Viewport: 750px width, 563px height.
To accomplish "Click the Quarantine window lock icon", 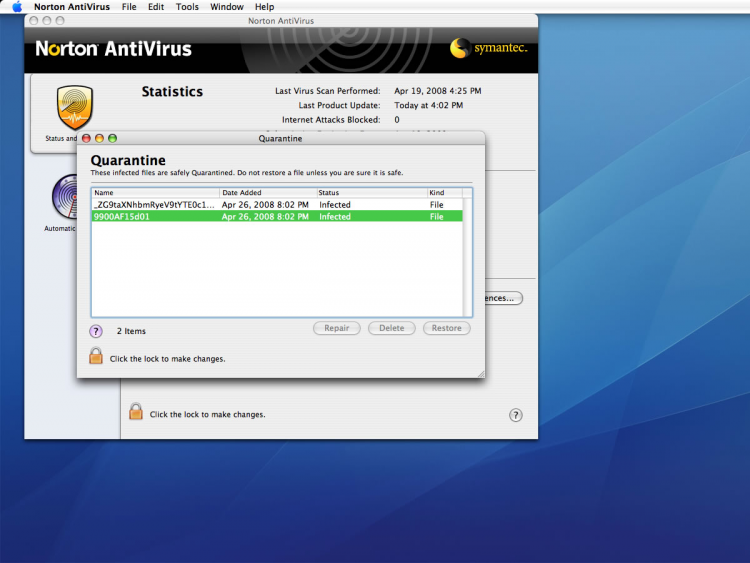I will pos(96,356).
